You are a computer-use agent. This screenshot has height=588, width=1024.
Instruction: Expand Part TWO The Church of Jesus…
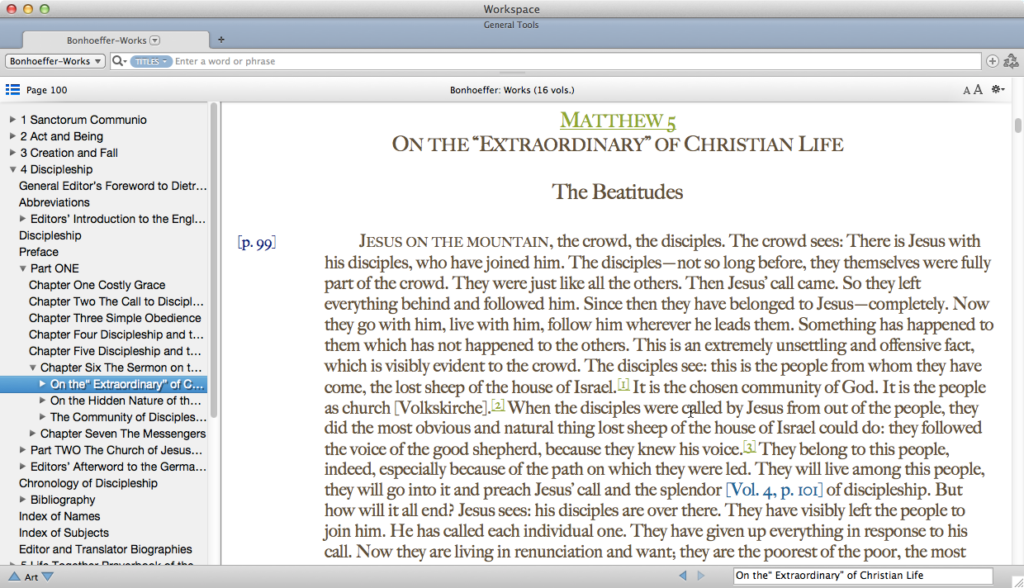22,449
